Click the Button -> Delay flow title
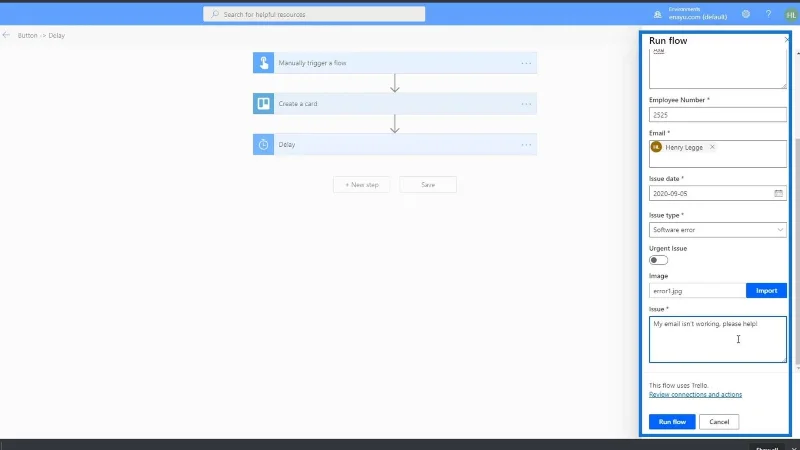The image size is (800, 450). (x=41, y=35)
